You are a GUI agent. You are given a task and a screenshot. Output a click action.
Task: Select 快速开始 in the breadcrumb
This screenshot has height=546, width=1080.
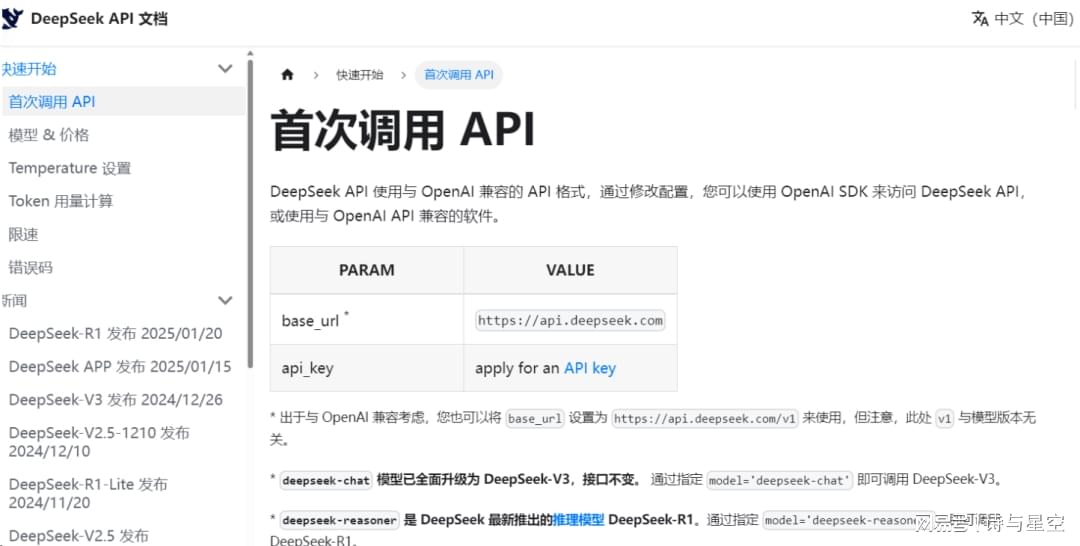coord(360,75)
